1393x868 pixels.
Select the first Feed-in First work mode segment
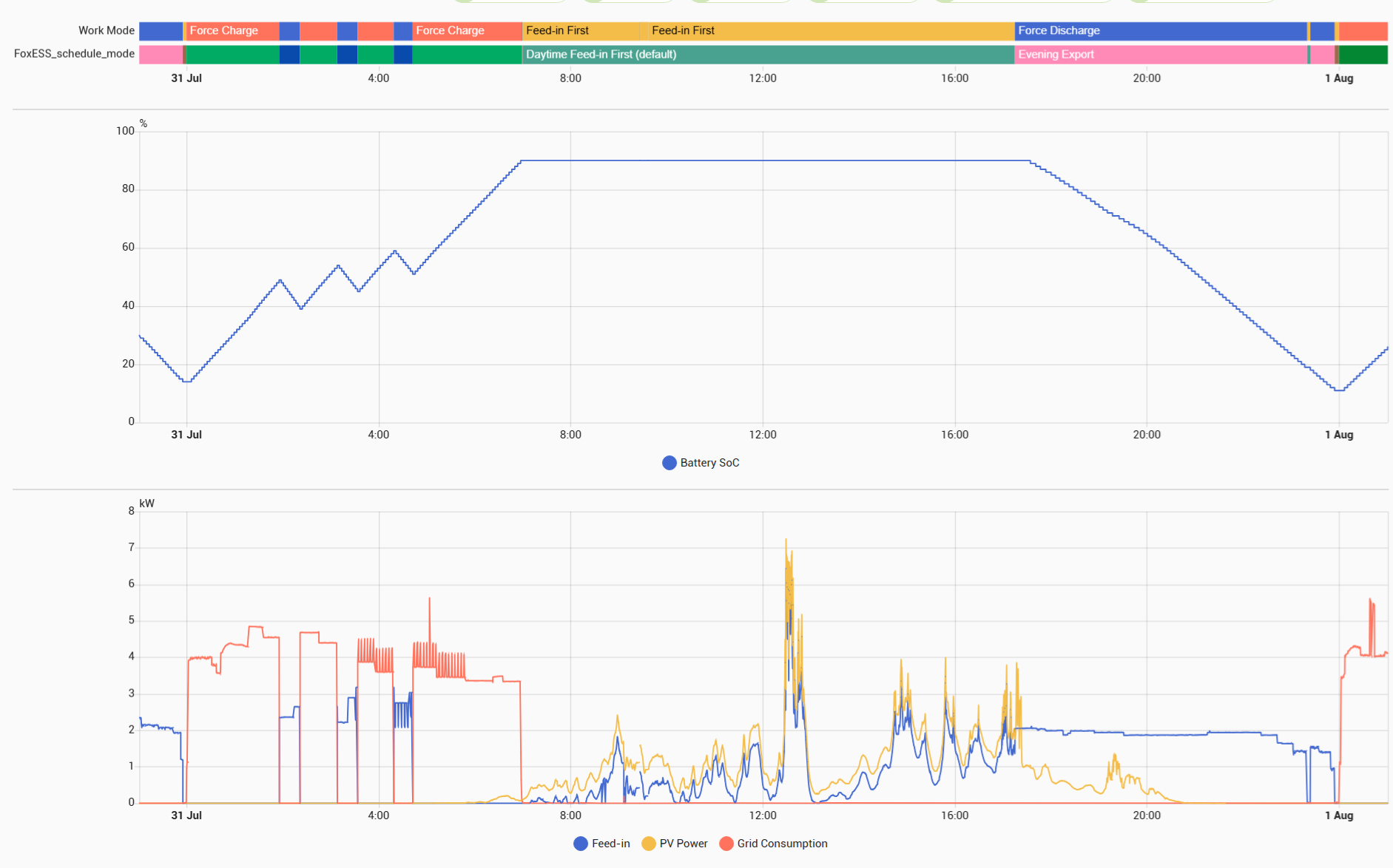pyautogui.click(x=581, y=31)
